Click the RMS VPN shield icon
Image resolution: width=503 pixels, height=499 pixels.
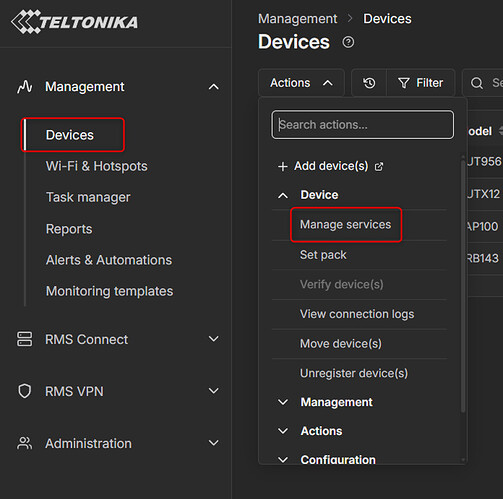(25, 391)
